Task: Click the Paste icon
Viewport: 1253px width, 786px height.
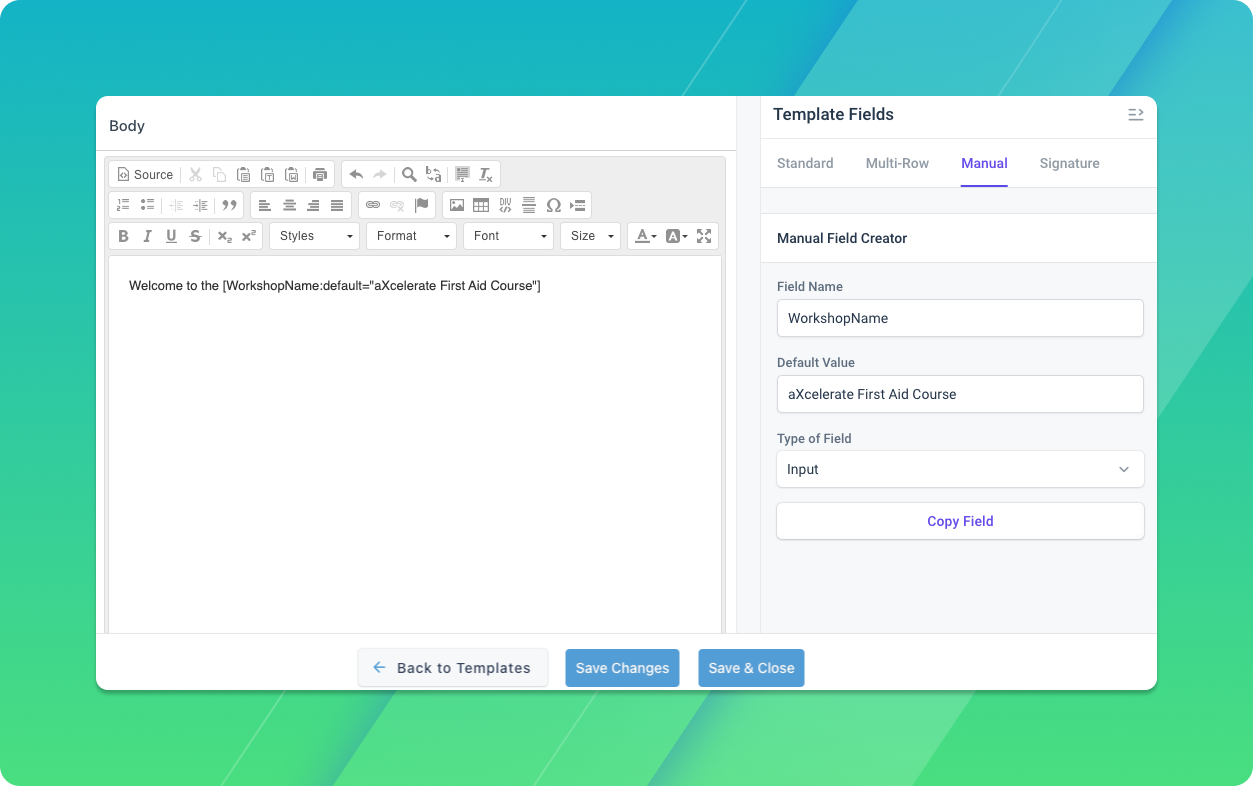Action: coord(244,174)
